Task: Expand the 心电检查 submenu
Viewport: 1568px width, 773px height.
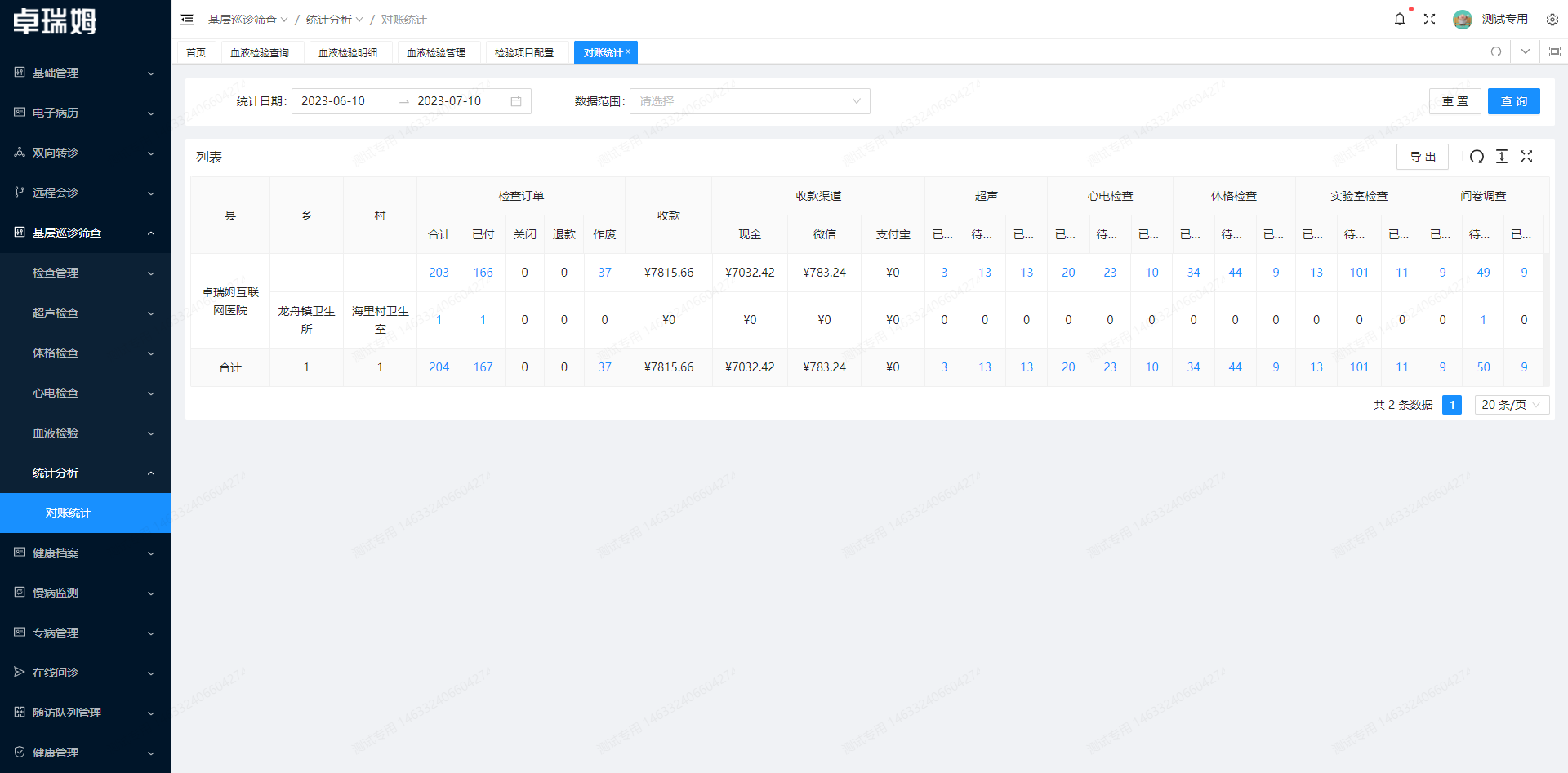Action: point(86,393)
